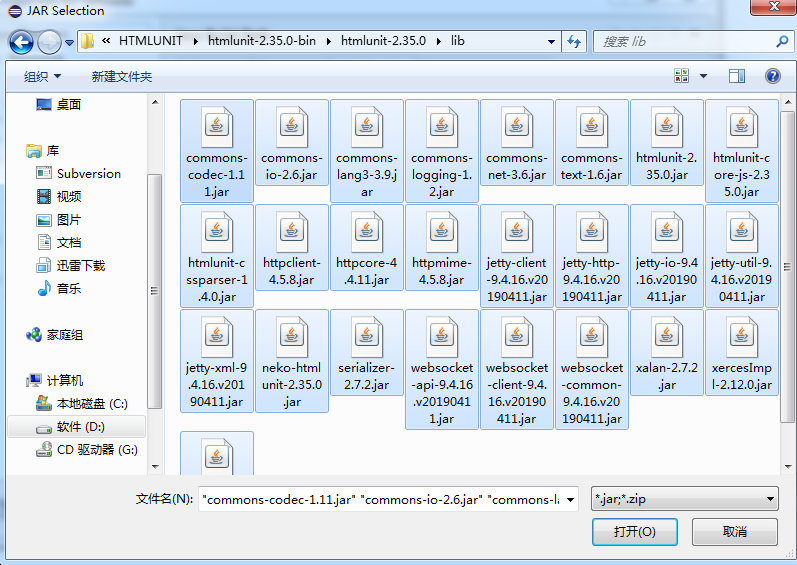
Task: Click the 取消 button
Action: (734, 531)
